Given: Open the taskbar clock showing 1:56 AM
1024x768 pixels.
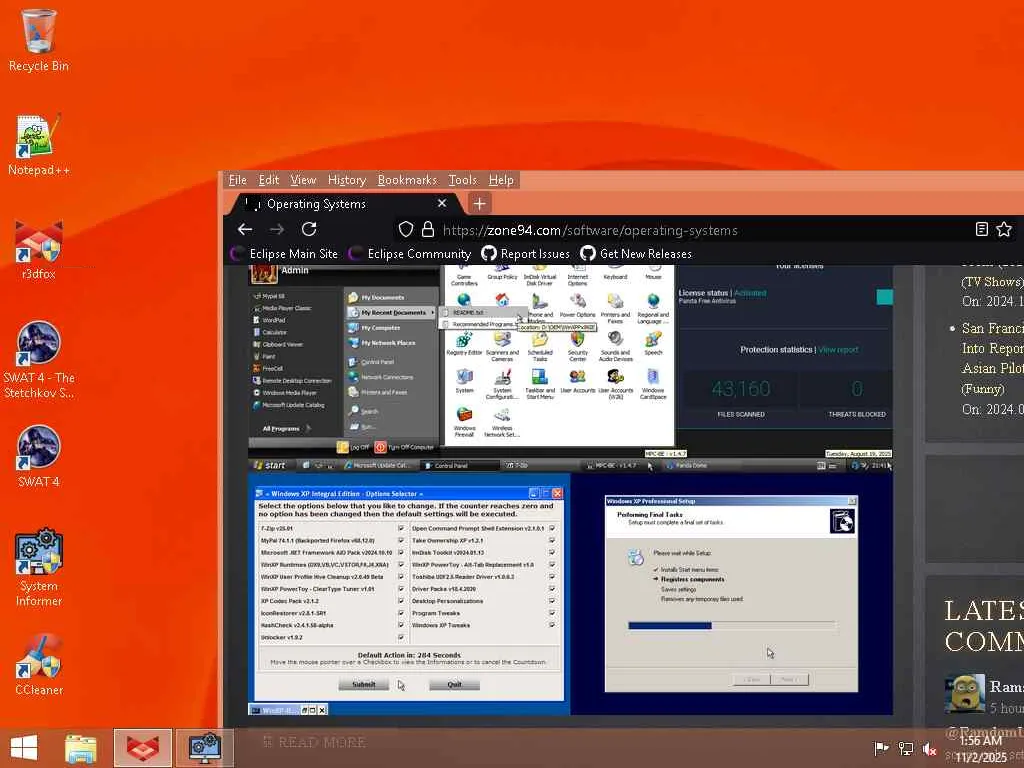Looking at the screenshot, I should click(x=981, y=748).
